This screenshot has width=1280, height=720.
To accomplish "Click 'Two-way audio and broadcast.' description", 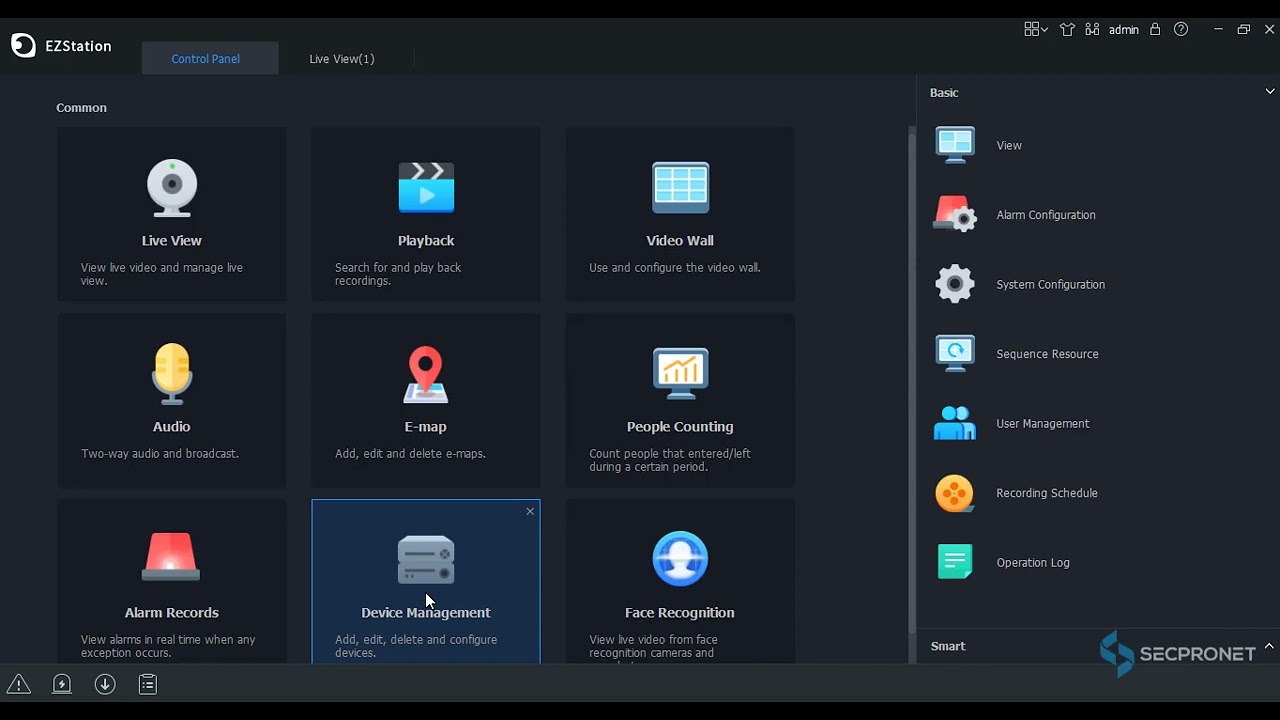I will pyautogui.click(x=160, y=454).
